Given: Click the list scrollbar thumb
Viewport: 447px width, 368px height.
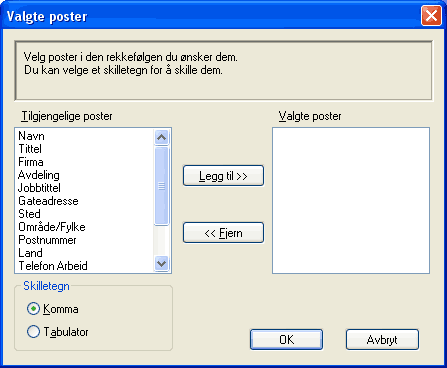Looking at the screenshot, I should (x=162, y=186).
